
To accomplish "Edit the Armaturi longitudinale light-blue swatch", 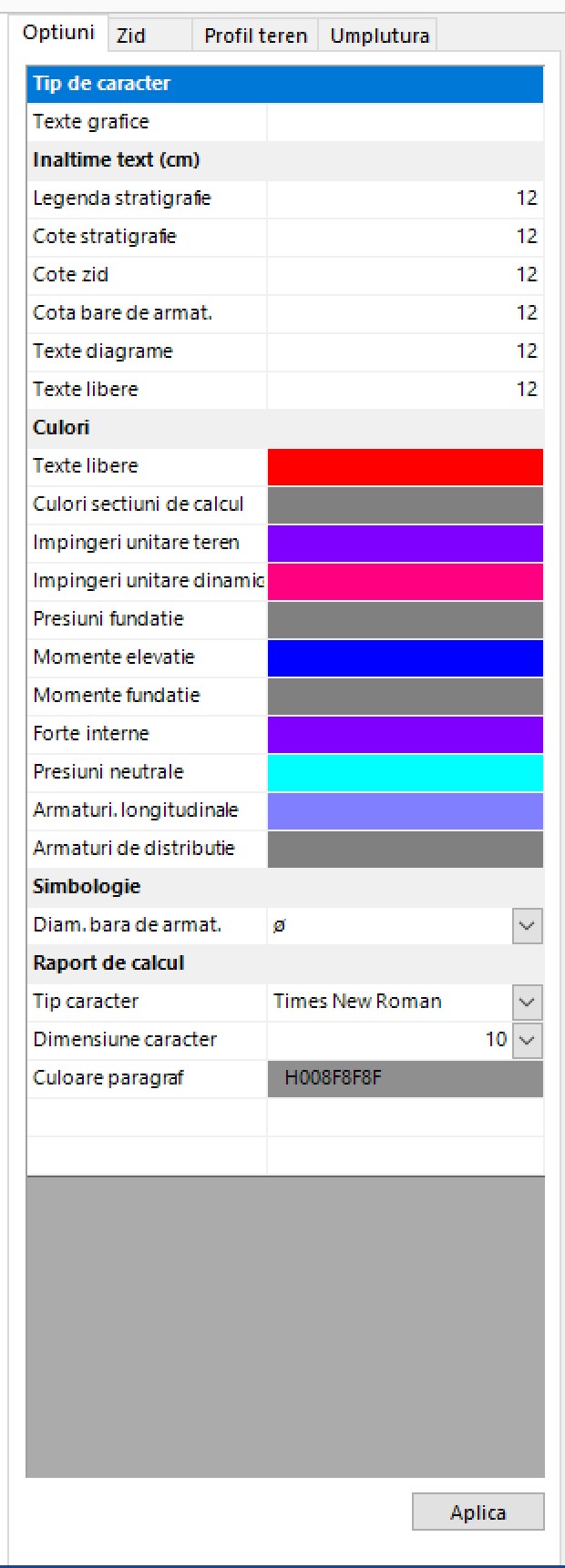I will click(406, 810).
